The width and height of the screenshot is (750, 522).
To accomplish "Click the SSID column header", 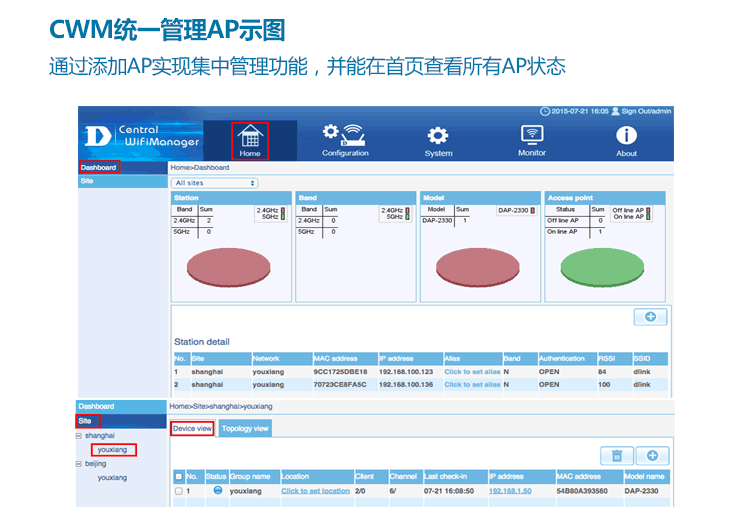I will click(651, 358).
